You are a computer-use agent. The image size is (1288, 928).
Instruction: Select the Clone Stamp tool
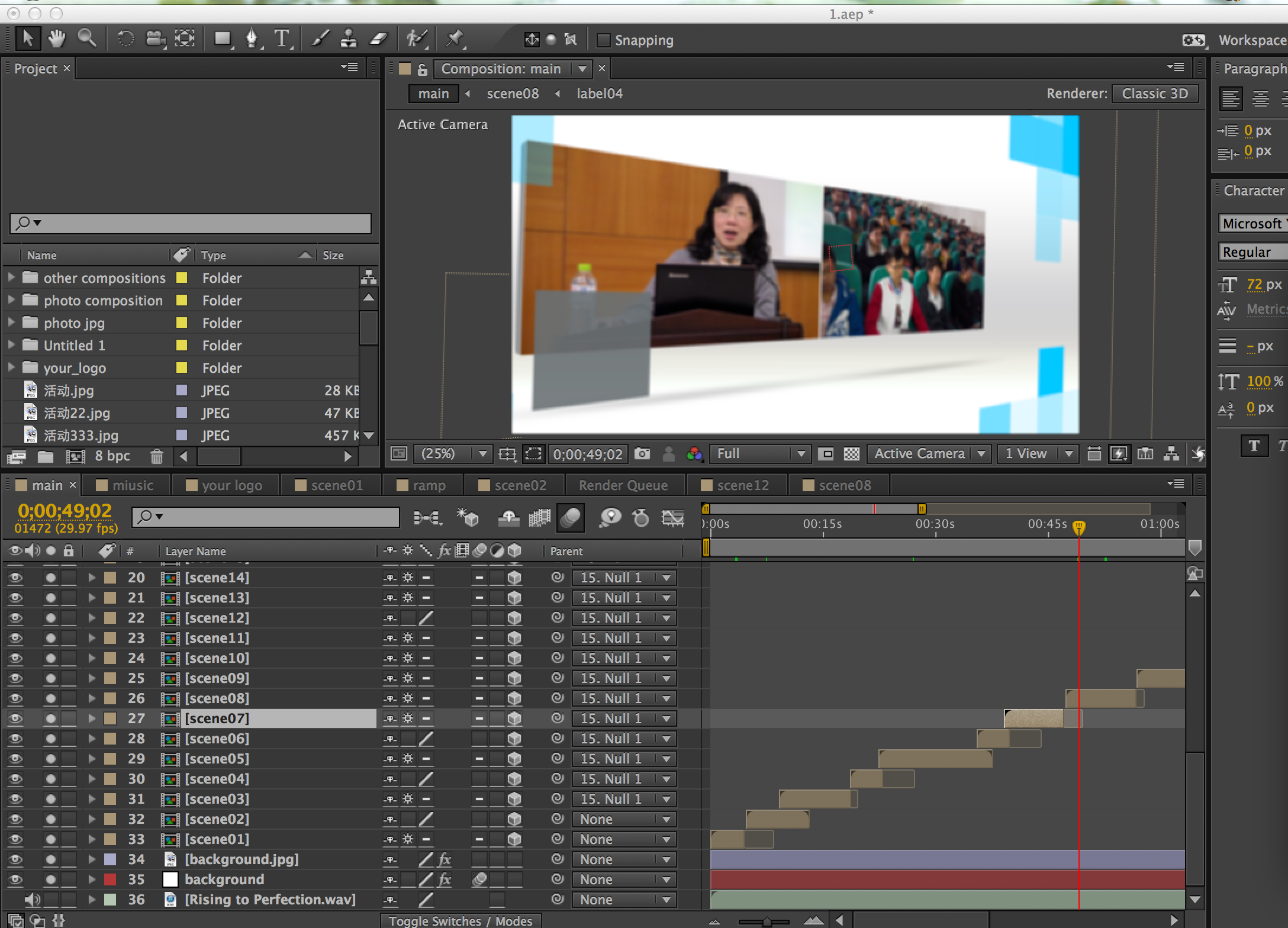tap(349, 39)
